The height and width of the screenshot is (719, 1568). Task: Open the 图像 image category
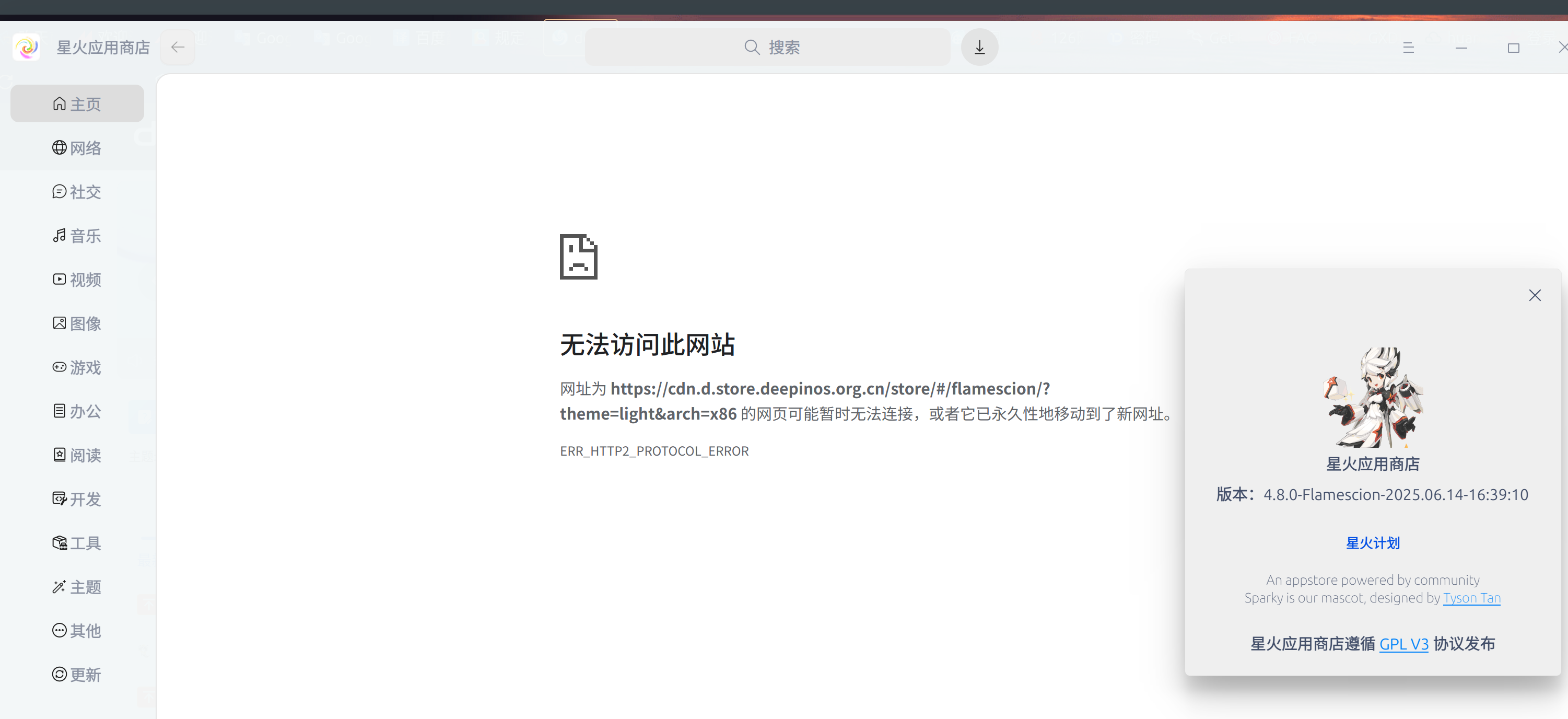[77, 323]
